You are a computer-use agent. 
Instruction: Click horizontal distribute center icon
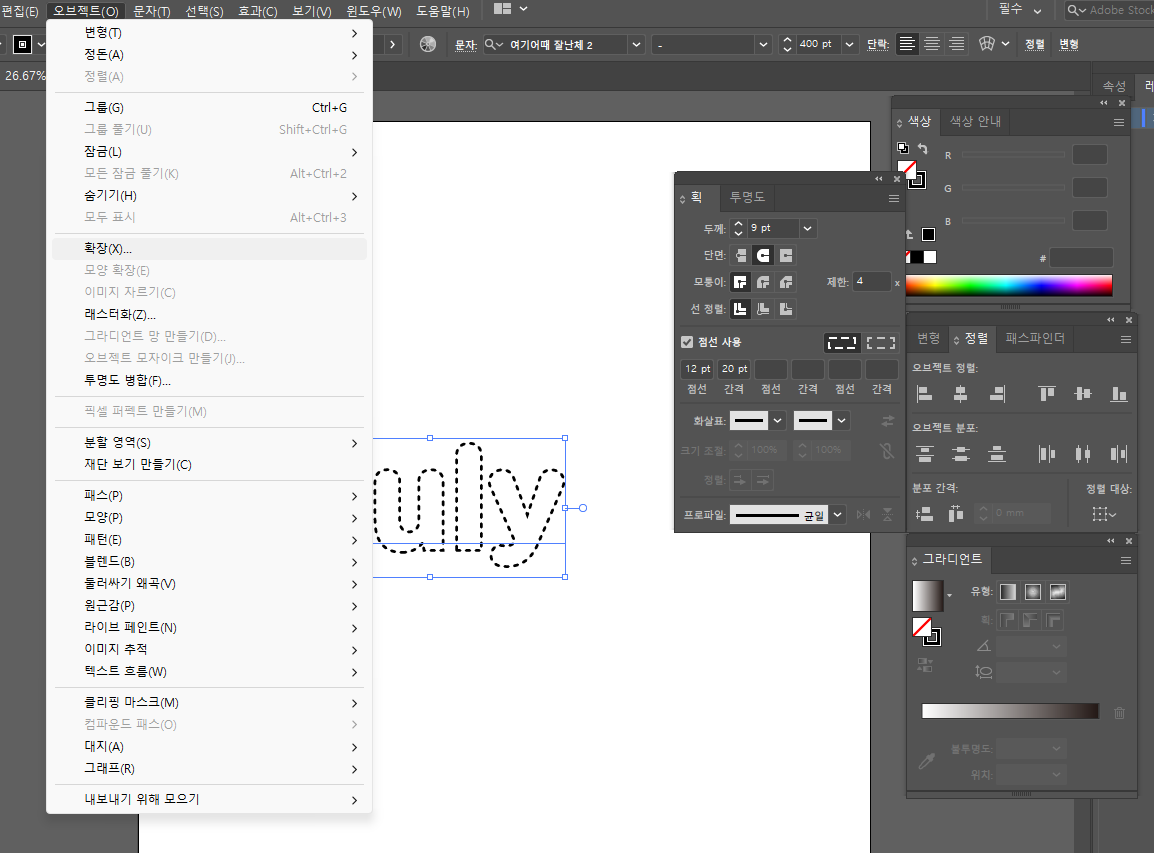[x=1083, y=454]
